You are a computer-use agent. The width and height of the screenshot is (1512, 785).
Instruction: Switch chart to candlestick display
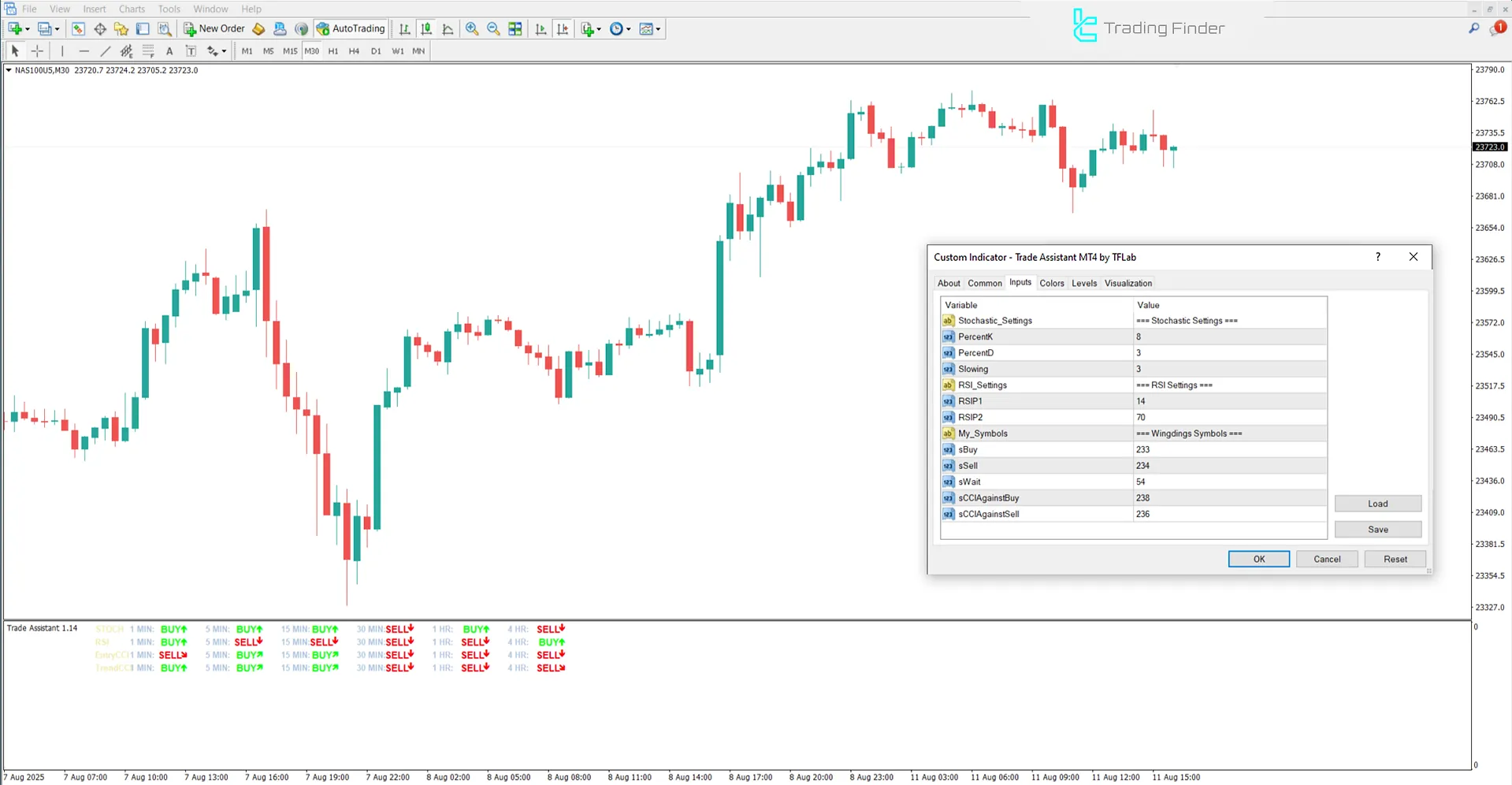tap(425, 28)
